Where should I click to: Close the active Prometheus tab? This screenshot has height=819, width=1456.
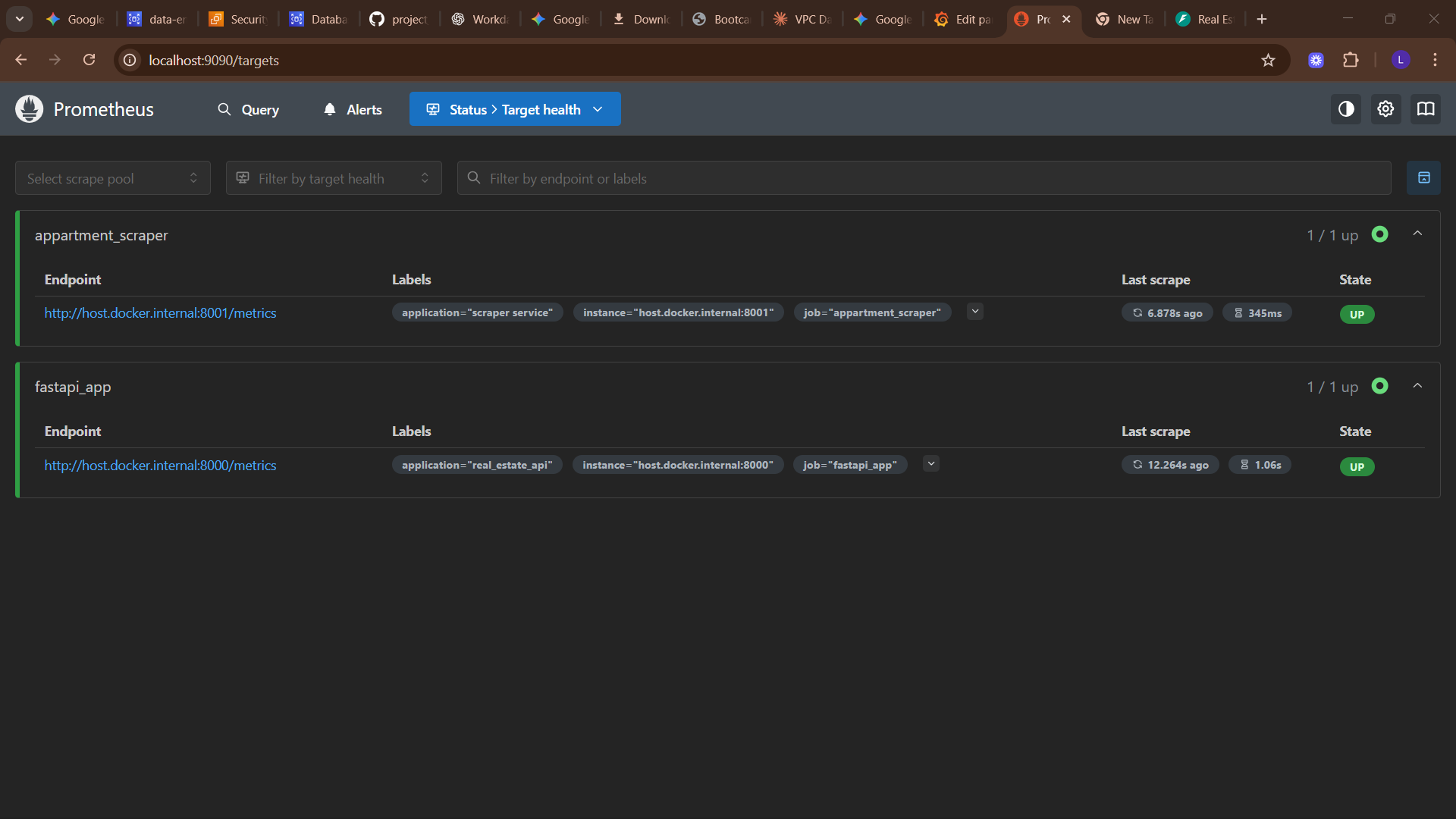[1066, 19]
